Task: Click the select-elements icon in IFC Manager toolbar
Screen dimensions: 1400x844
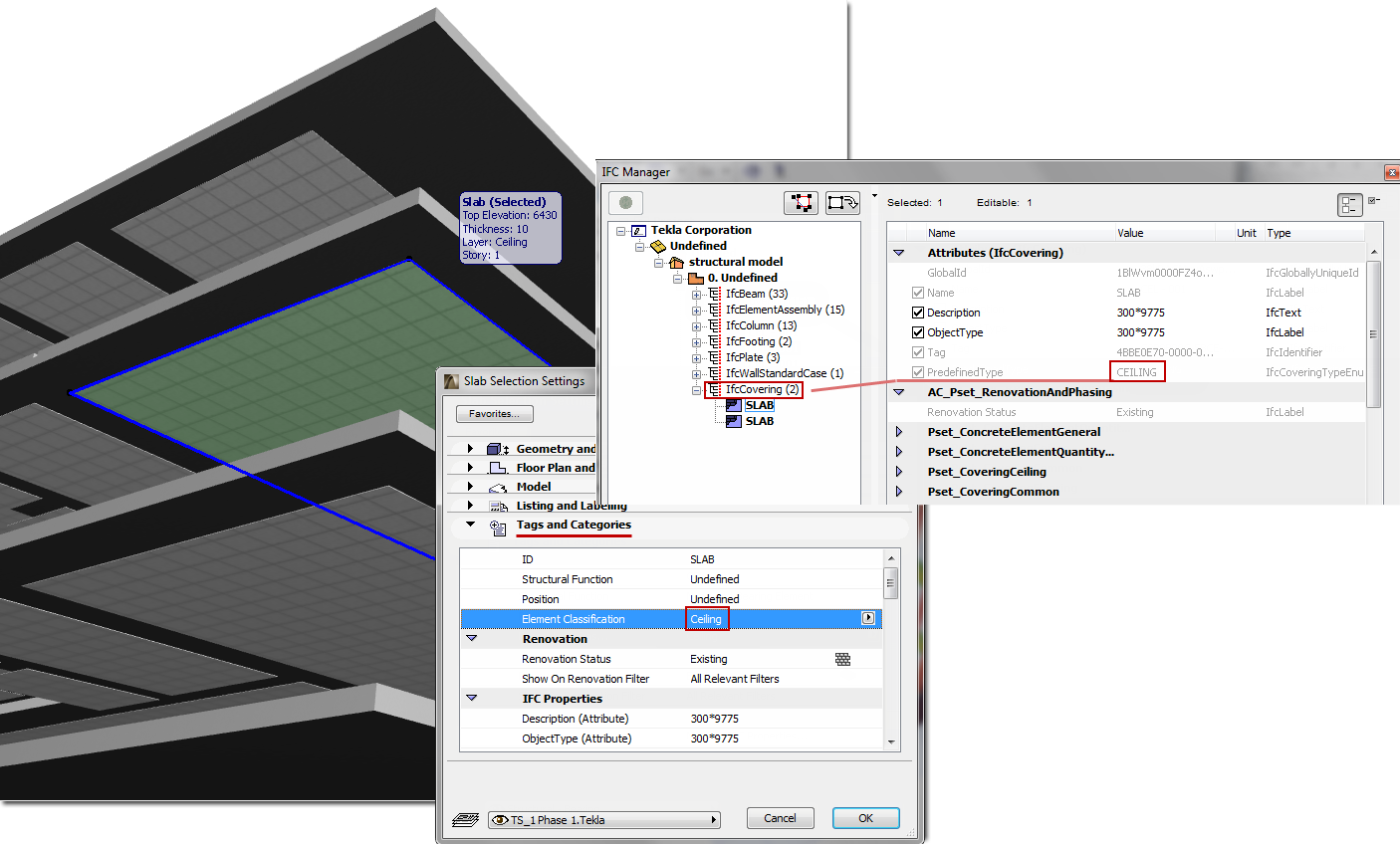Action: click(801, 203)
